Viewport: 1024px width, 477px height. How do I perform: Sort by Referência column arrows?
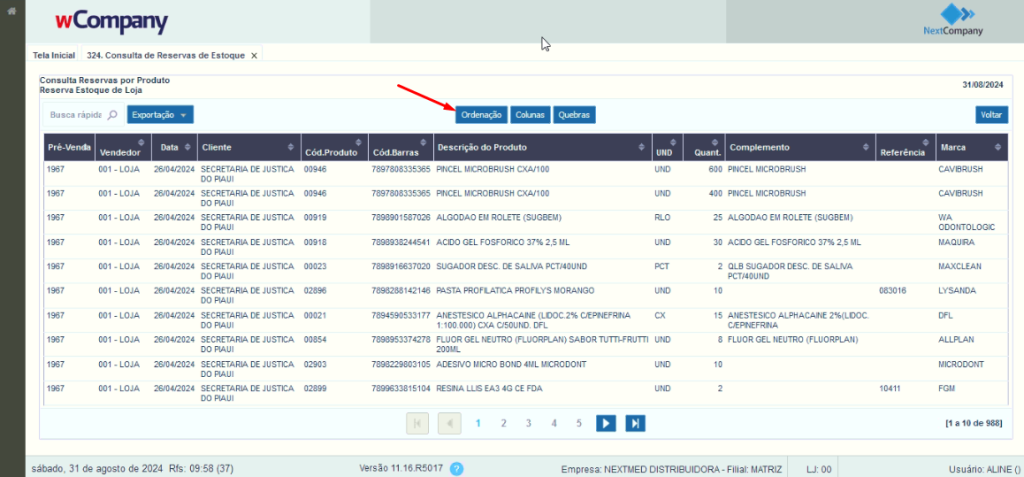click(x=925, y=143)
